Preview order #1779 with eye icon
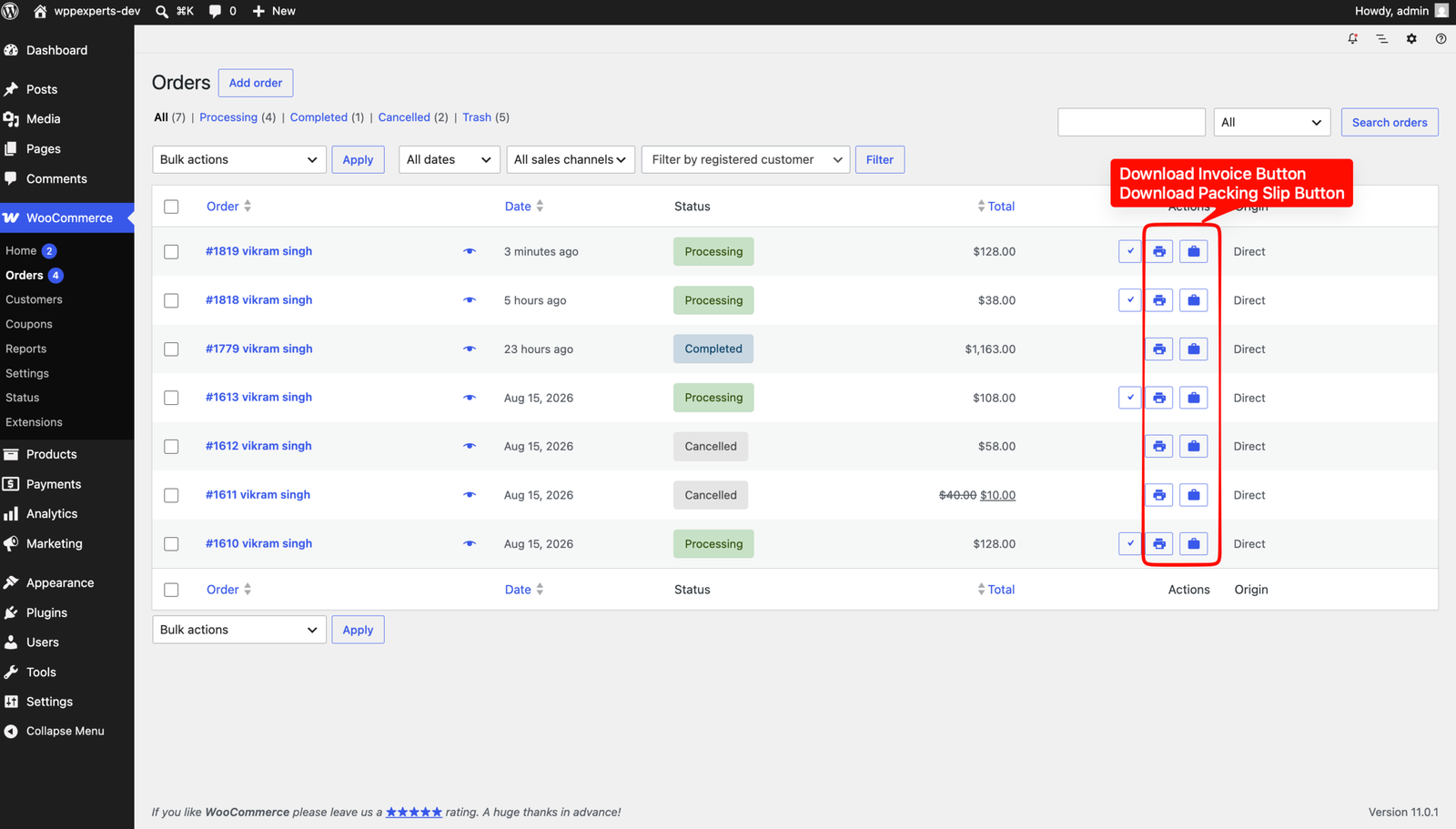The width and height of the screenshot is (1456, 829). pyautogui.click(x=470, y=349)
